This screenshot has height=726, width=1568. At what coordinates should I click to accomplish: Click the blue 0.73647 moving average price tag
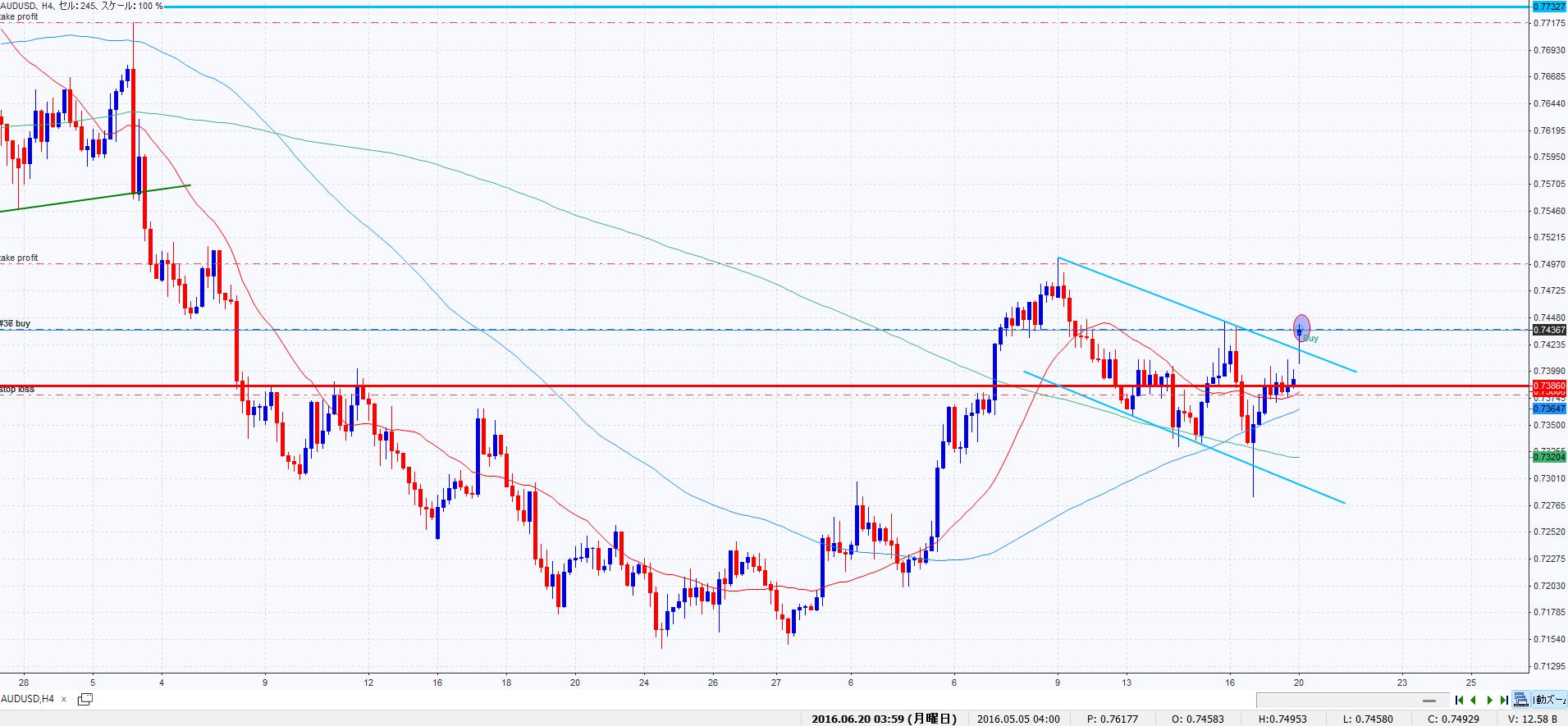click(x=1548, y=408)
